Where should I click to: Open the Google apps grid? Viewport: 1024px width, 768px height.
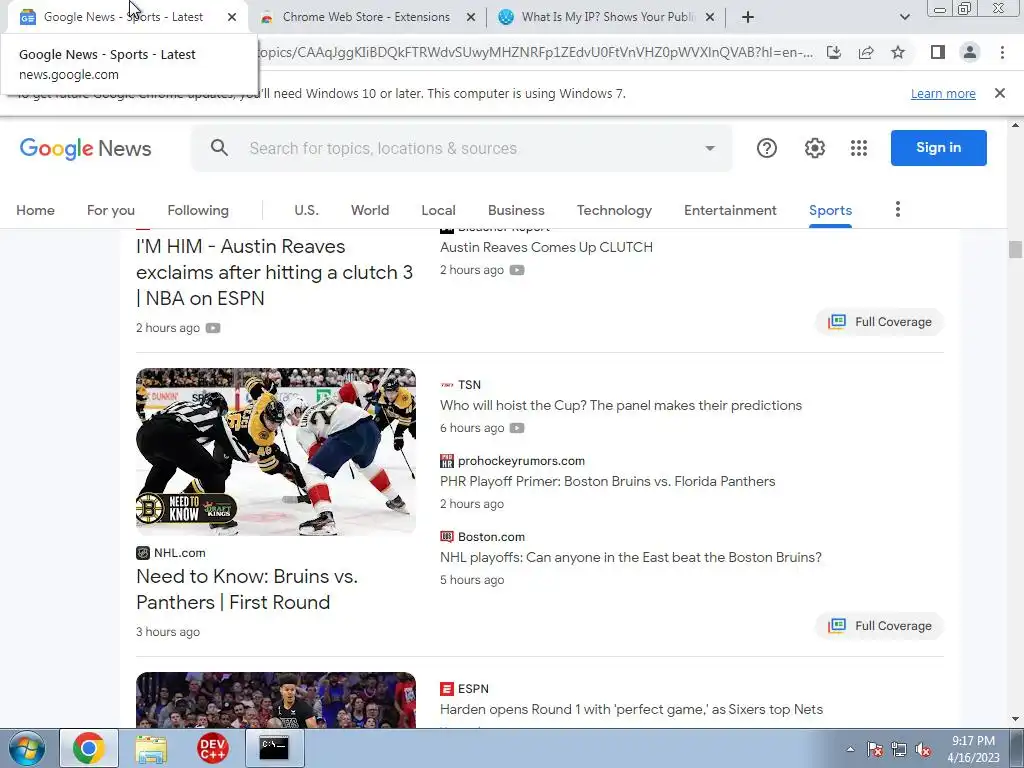click(859, 148)
